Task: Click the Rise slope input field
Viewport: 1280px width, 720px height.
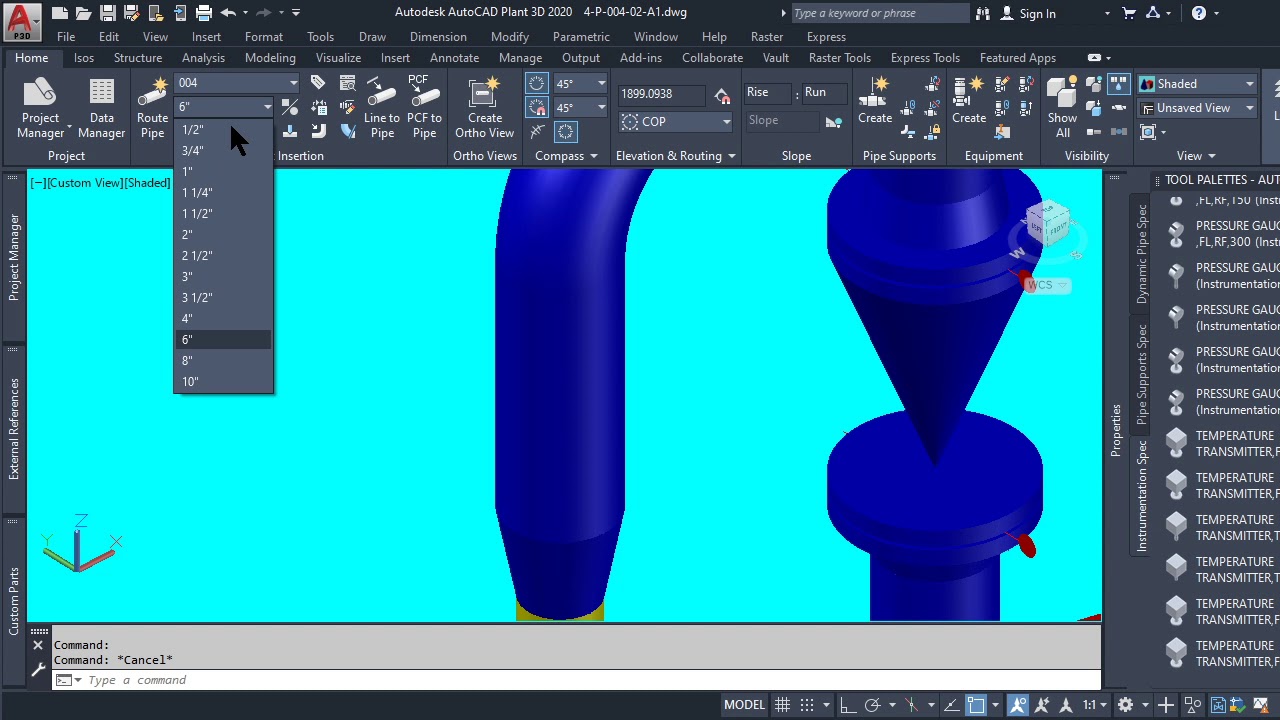Action: (770, 93)
